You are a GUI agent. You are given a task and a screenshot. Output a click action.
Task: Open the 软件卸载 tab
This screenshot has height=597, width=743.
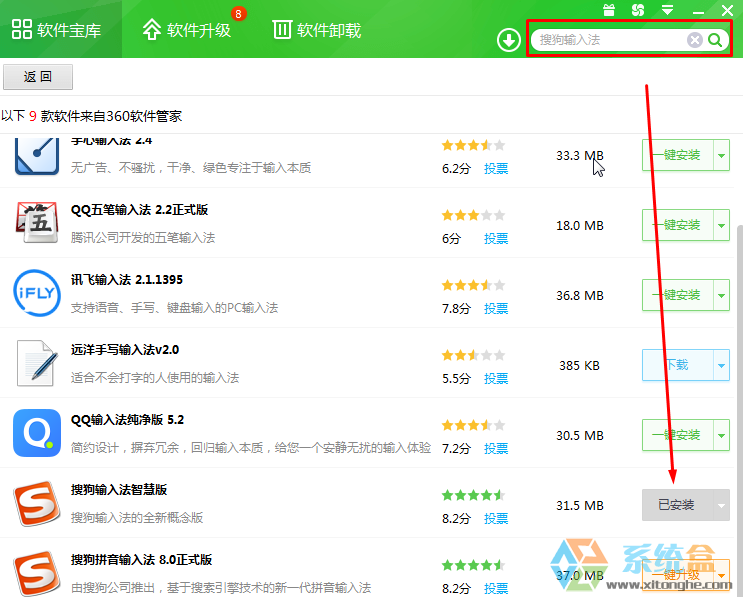click(317, 29)
